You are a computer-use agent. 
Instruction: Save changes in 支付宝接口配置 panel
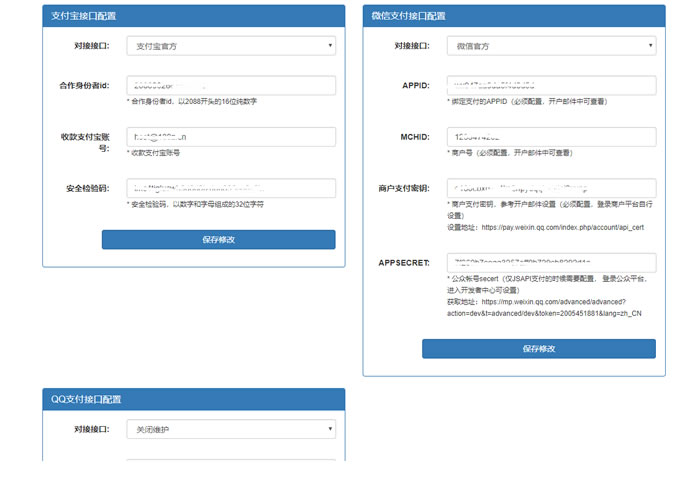click(218, 240)
